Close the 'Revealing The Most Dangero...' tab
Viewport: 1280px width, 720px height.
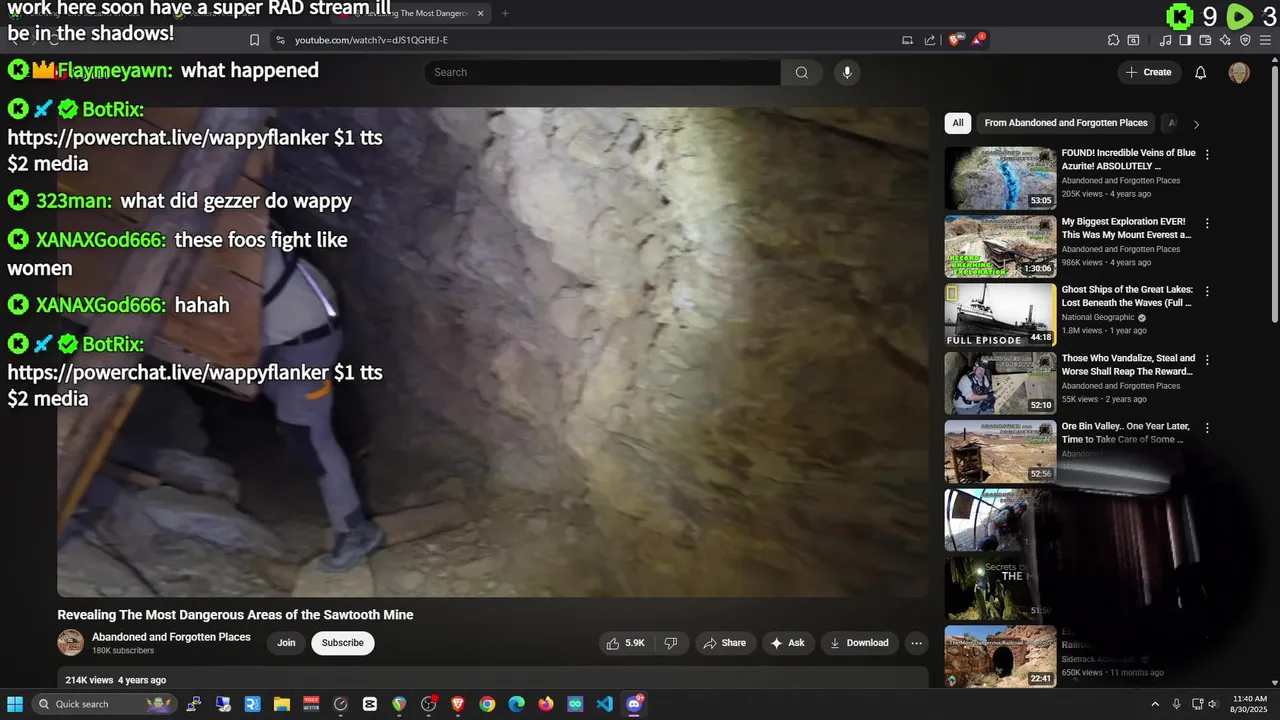point(480,13)
